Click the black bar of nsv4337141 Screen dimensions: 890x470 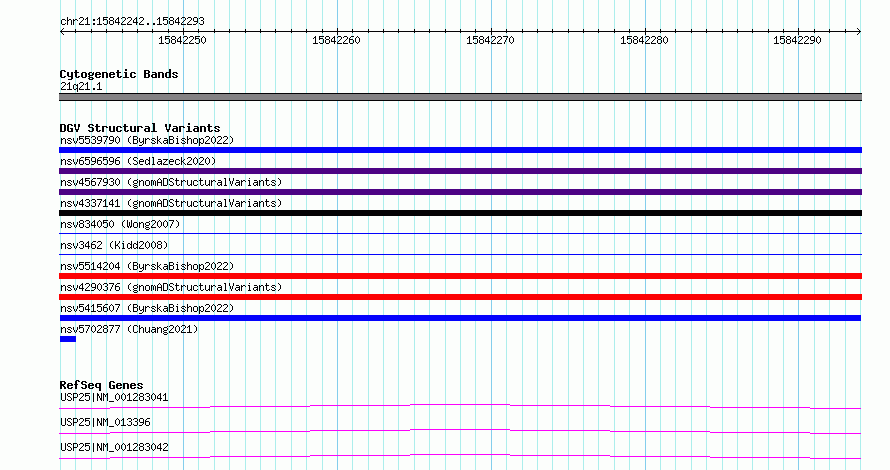tap(460, 213)
